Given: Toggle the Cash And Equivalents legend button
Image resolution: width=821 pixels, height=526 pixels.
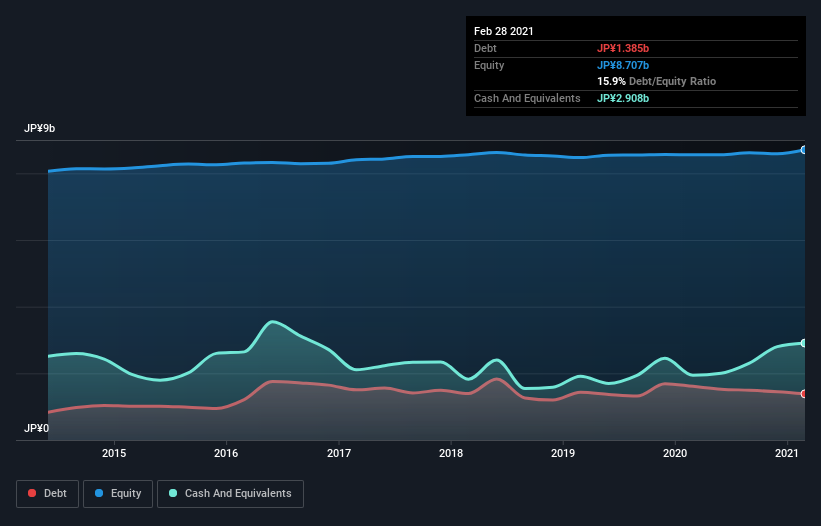Looking at the screenshot, I should (230, 494).
